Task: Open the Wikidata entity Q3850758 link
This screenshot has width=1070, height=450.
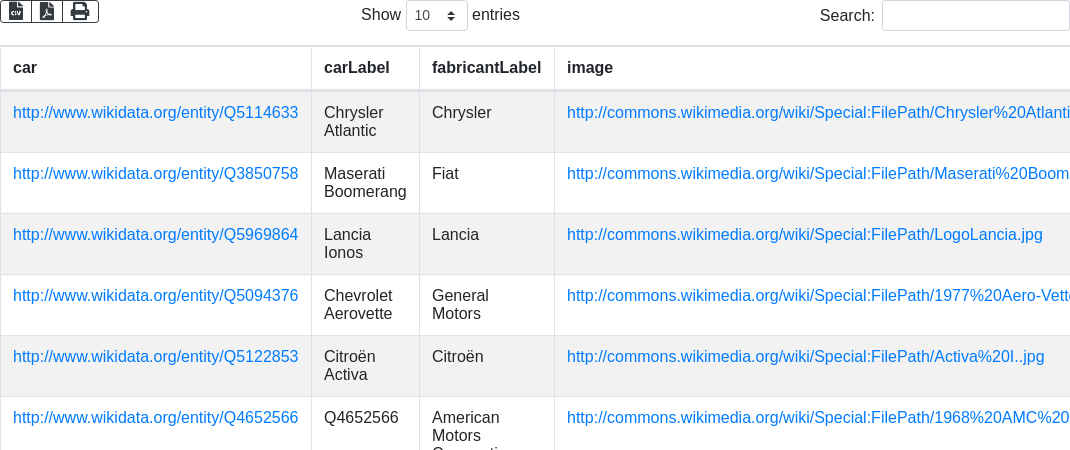Action: tap(155, 174)
